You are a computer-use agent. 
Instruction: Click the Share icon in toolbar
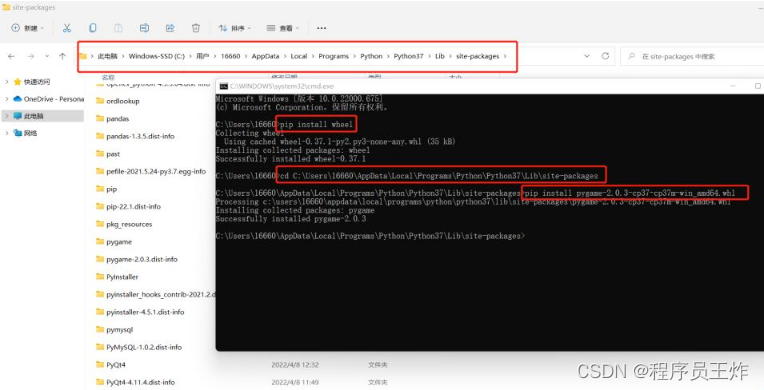(x=170, y=28)
